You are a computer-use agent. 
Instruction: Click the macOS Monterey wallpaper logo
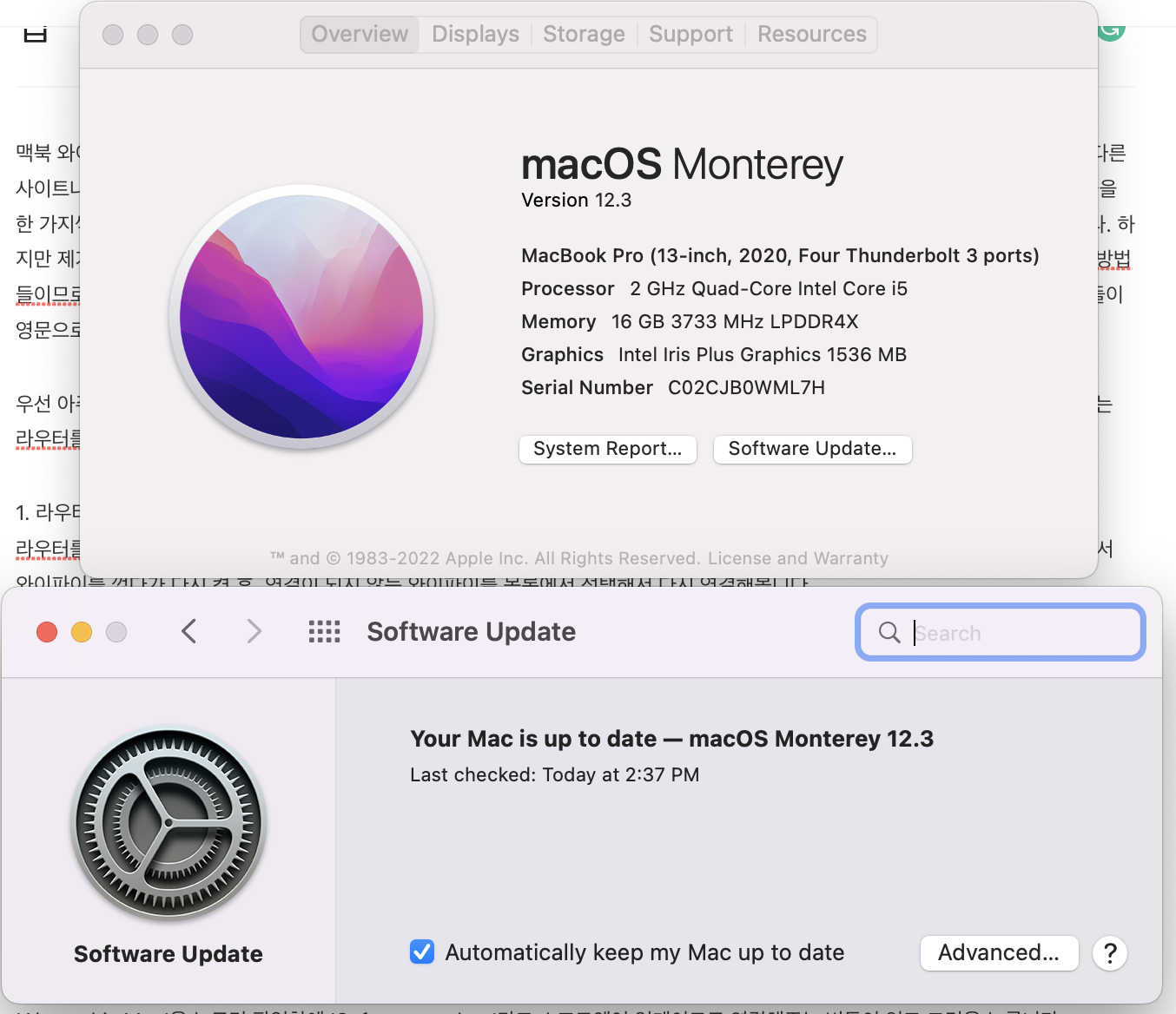click(301, 317)
